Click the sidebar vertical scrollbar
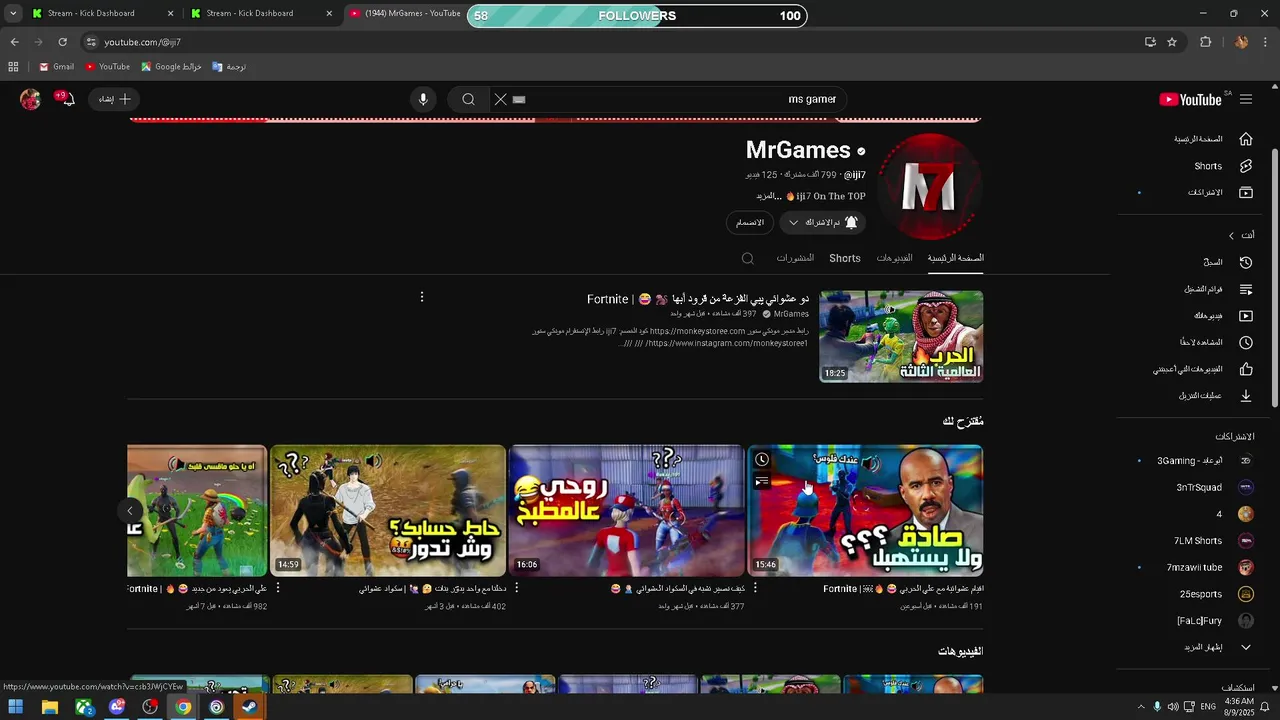The height and width of the screenshot is (720, 1280). pos(1275,278)
